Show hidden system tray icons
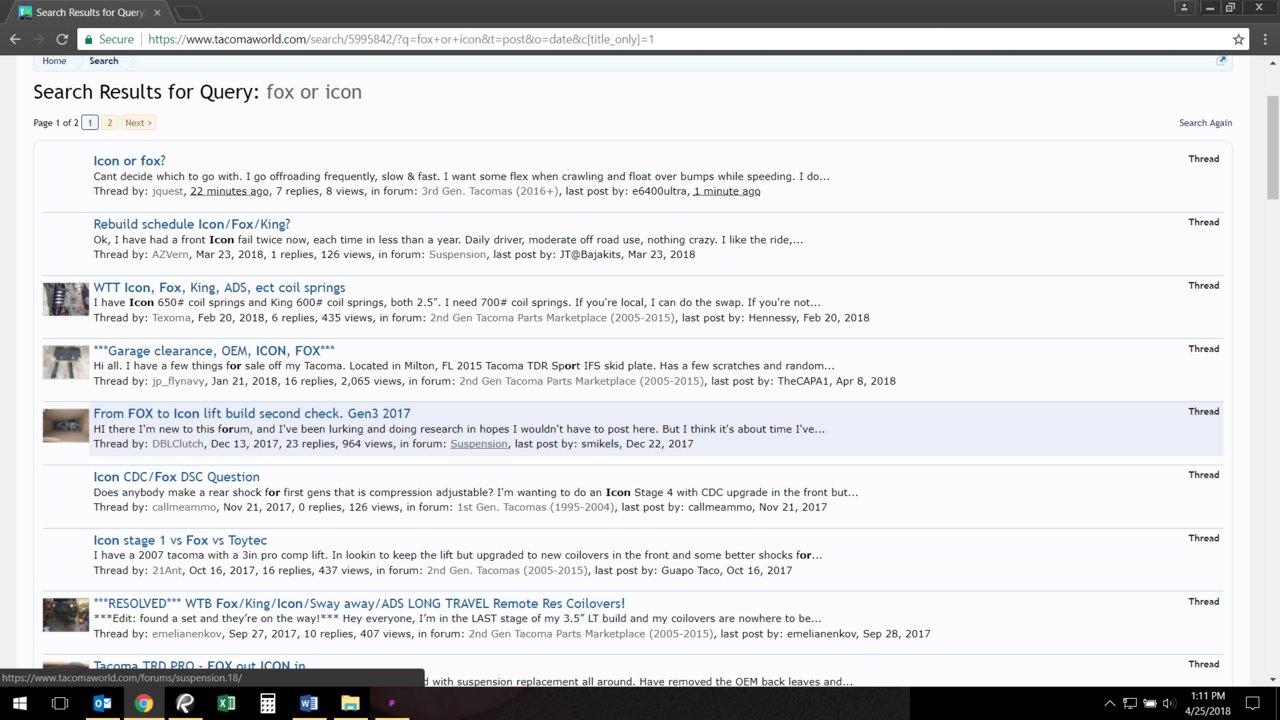Viewport: 1280px width, 720px height. tap(1109, 703)
